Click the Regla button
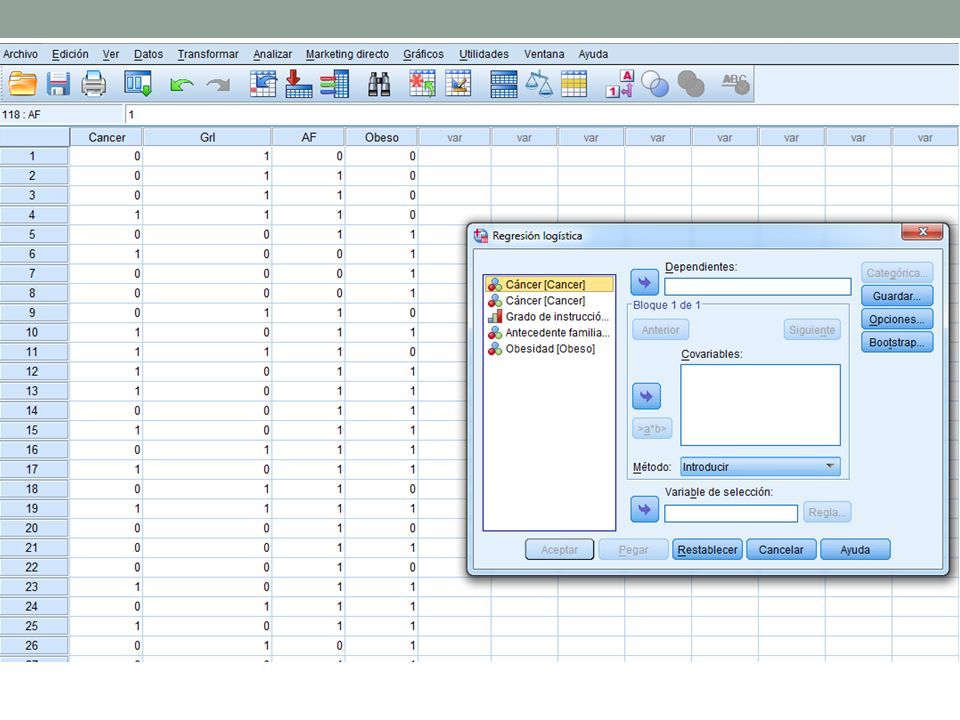The image size is (960, 720). pyautogui.click(x=827, y=512)
